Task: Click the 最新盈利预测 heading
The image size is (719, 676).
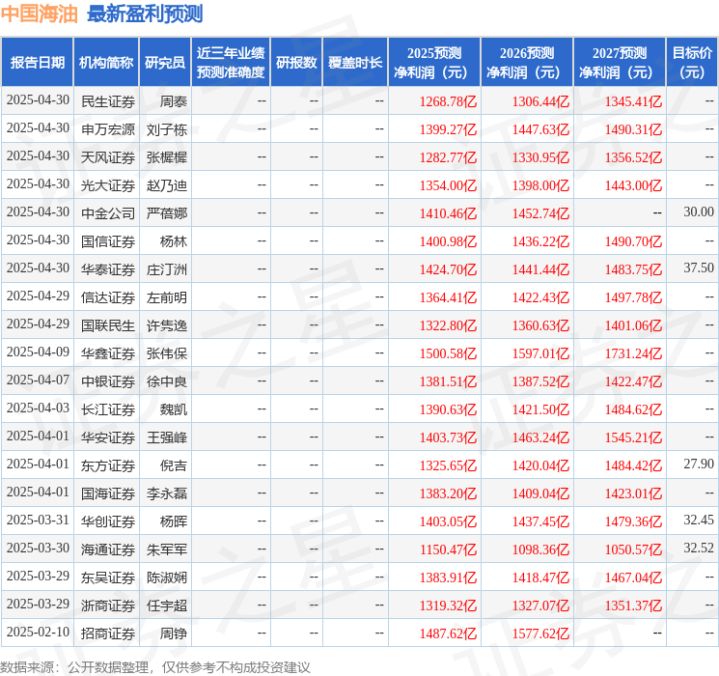Action: pos(145,14)
